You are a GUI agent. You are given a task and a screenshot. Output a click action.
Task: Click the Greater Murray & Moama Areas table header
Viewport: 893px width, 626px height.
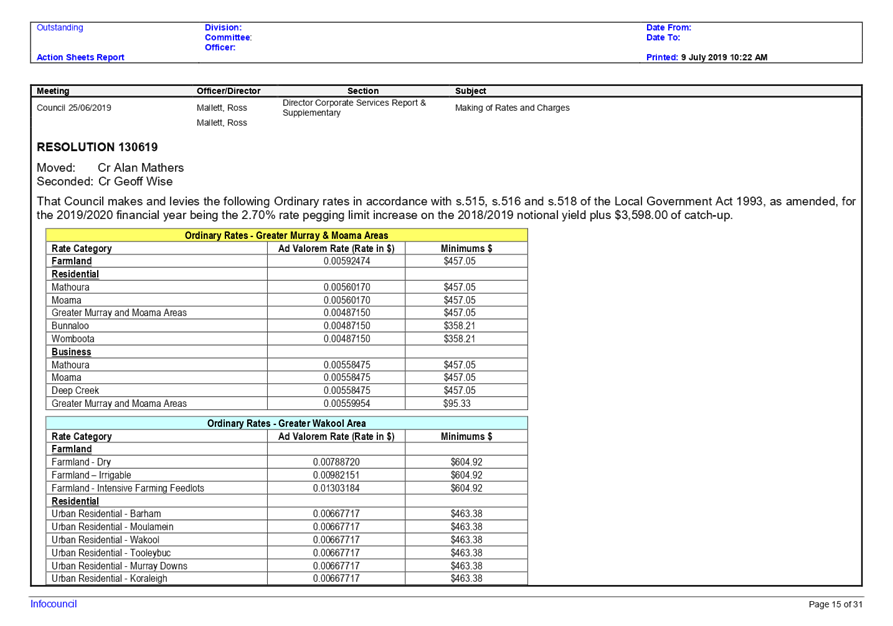287,235
